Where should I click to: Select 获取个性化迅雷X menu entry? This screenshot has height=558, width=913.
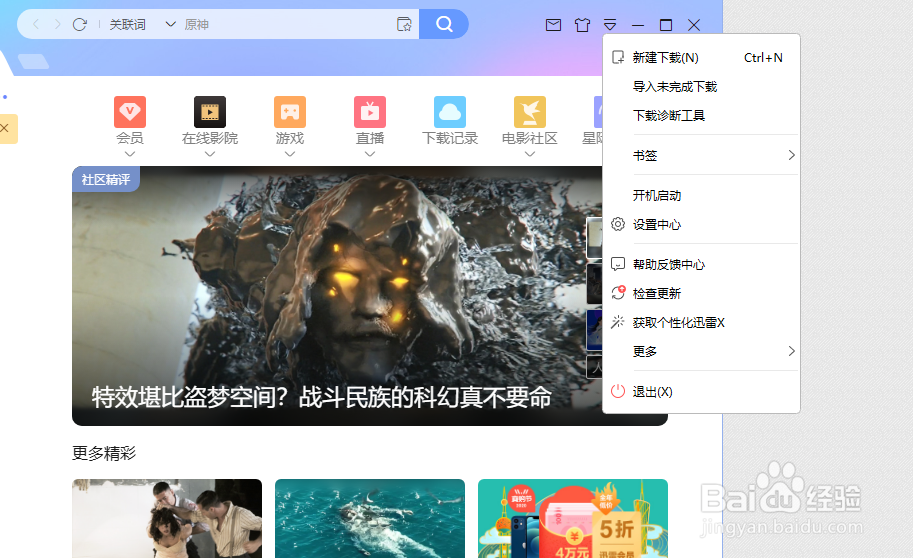tap(701, 322)
